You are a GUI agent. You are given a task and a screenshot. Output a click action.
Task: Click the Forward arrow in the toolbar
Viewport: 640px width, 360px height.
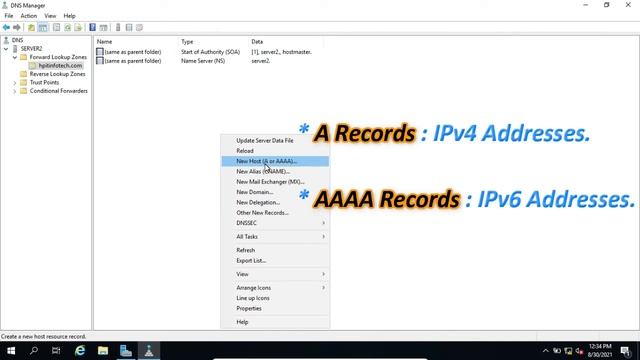click(17, 27)
